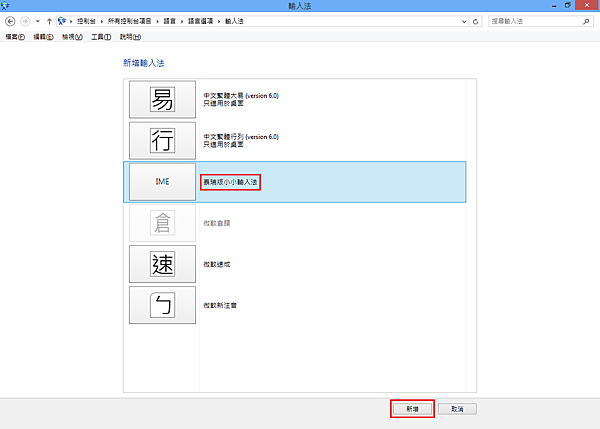Select the 中文繁體大易 (version 6.0) text
The image size is (600, 429).
[241, 96]
